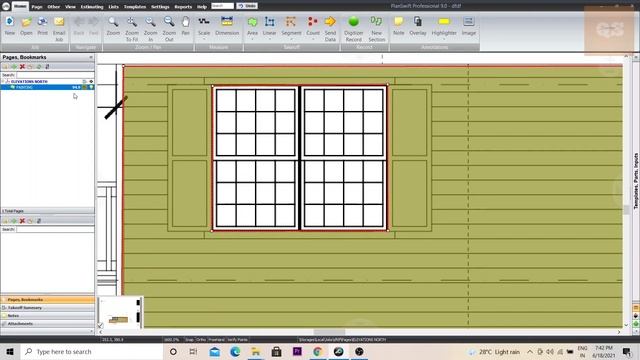Collapse the ELEVATIONS NORTH tree node
The height and width of the screenshot is (360, 640).
point(3,82)
